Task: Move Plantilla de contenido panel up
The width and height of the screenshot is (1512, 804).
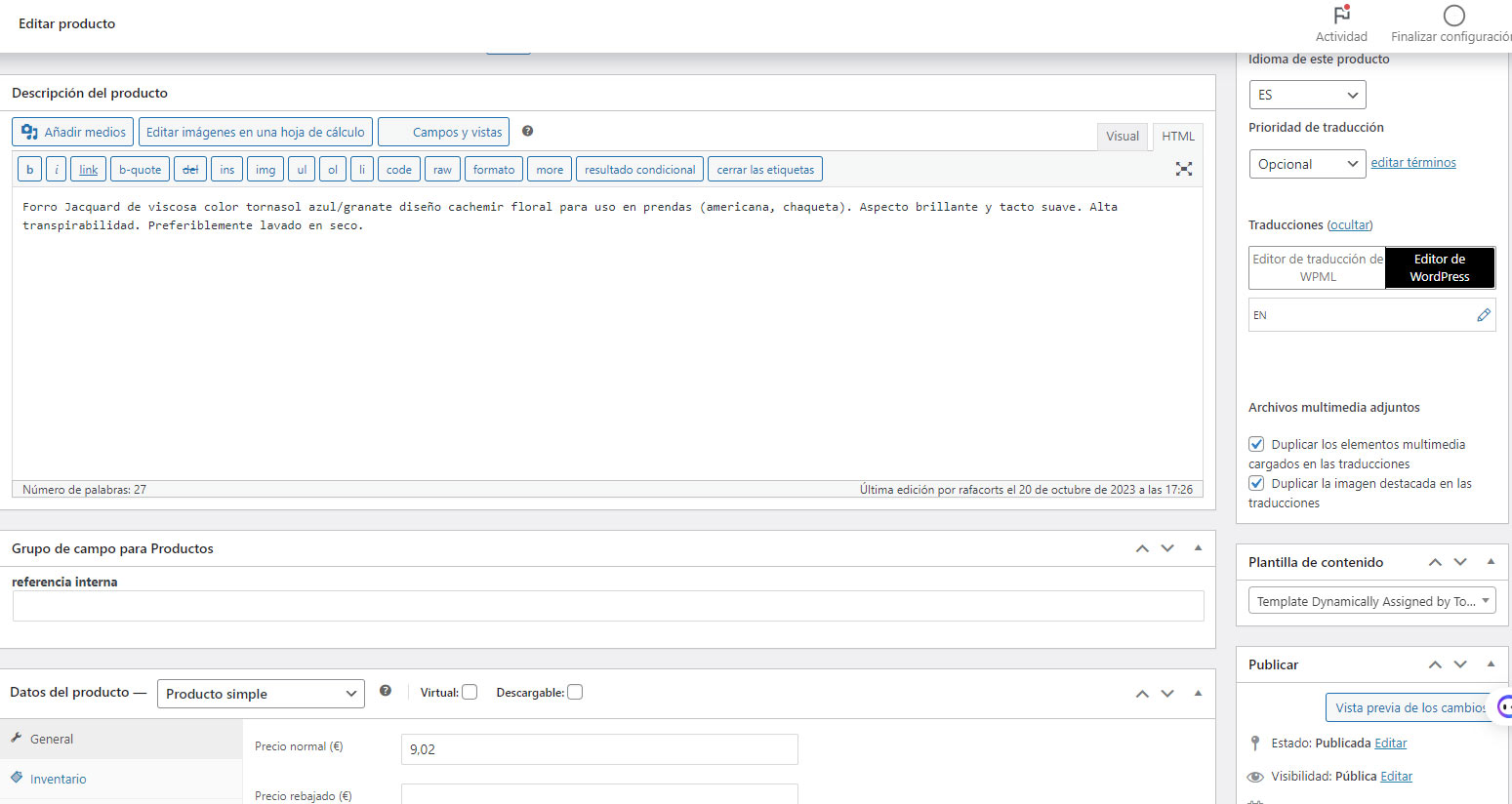Action: tap(1435, 562)
